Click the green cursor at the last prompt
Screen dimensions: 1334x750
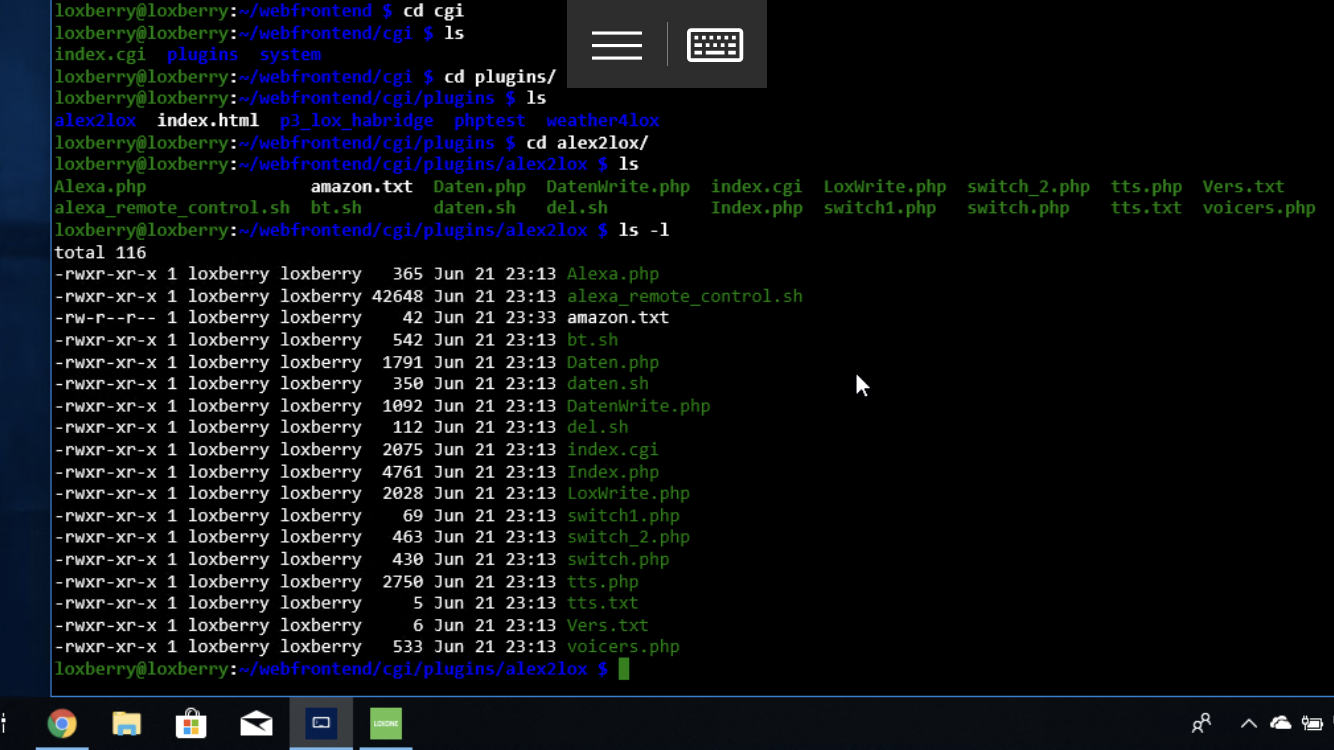point(623,669)
